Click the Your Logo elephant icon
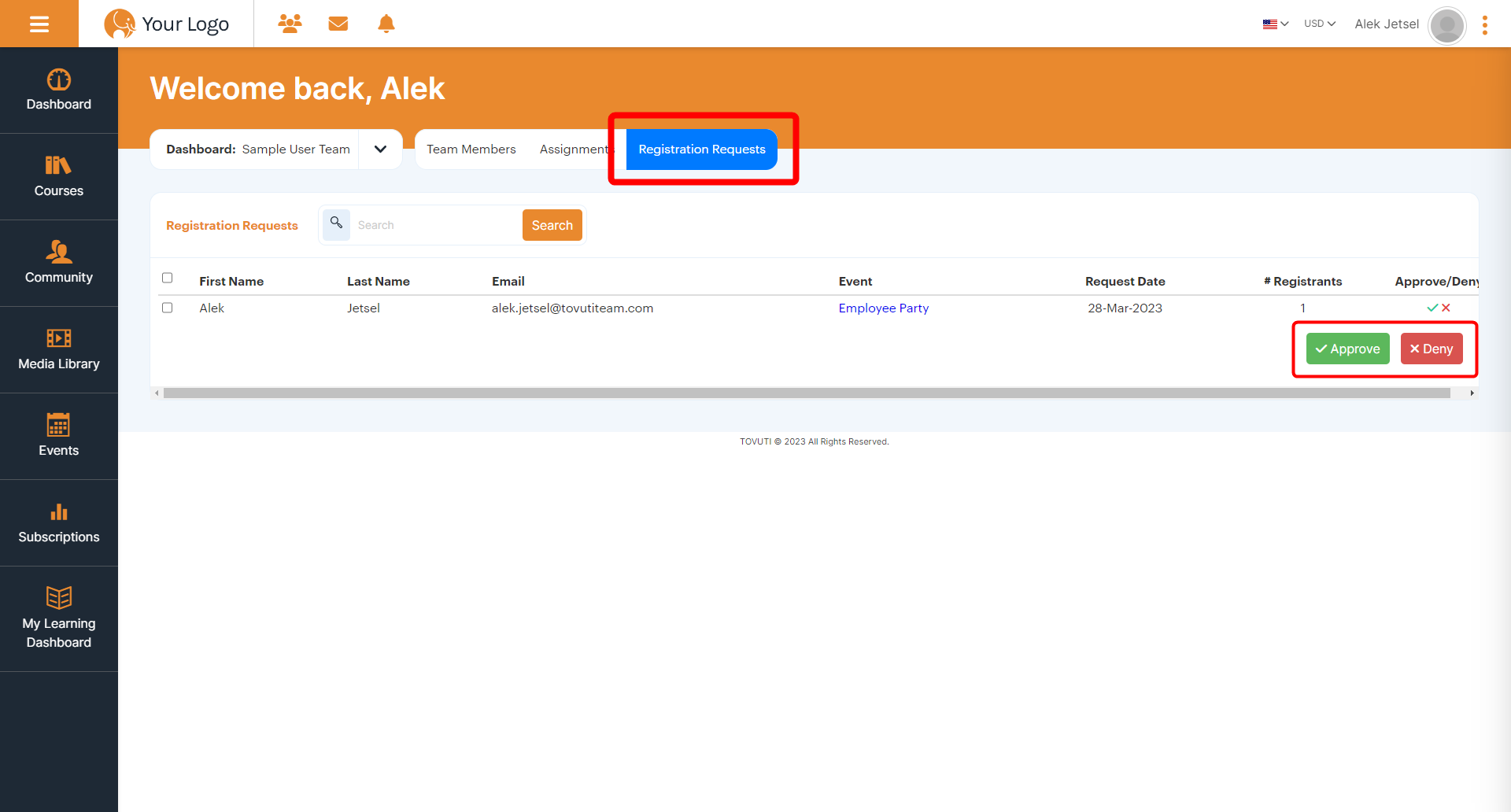This screenshot has width=1511, height=812. 120,24
